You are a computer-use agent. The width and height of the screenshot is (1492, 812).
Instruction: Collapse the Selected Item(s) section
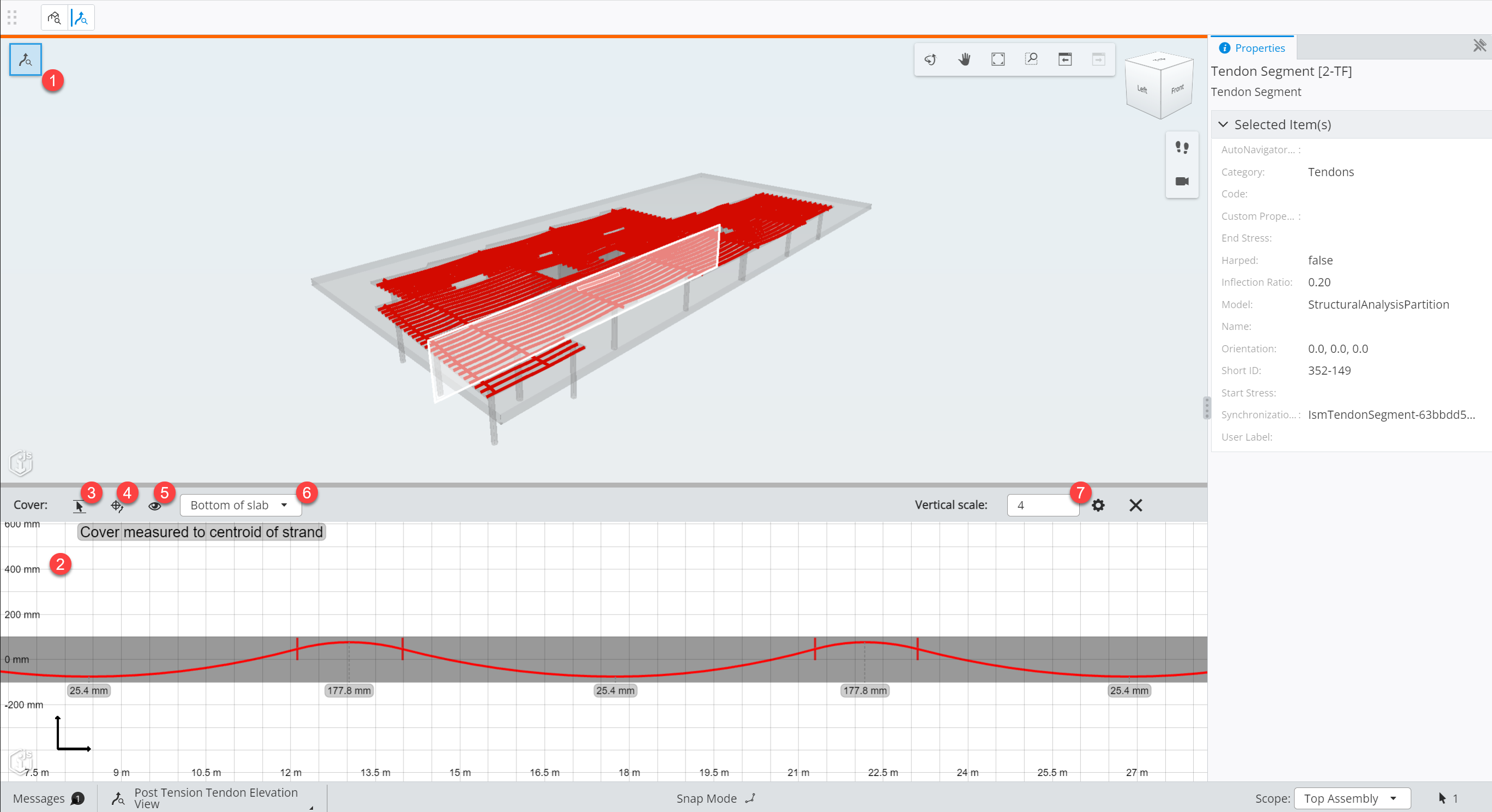click(1223, 124)
